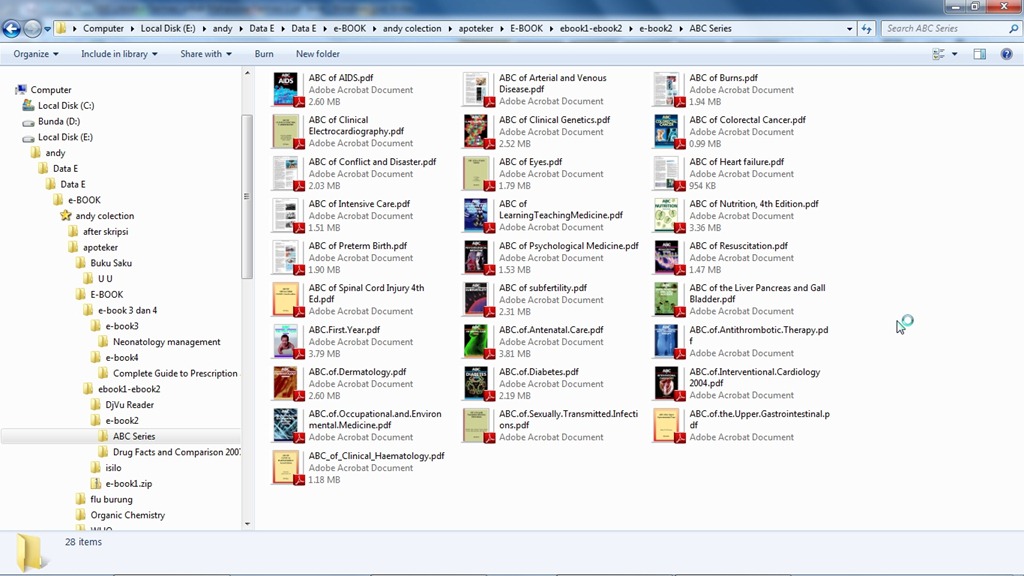The image size is (1024, 576).
Task: Select ABC.of.Sexually.Transmitted.Infections.pdf filename
Action: coord(568,419)
